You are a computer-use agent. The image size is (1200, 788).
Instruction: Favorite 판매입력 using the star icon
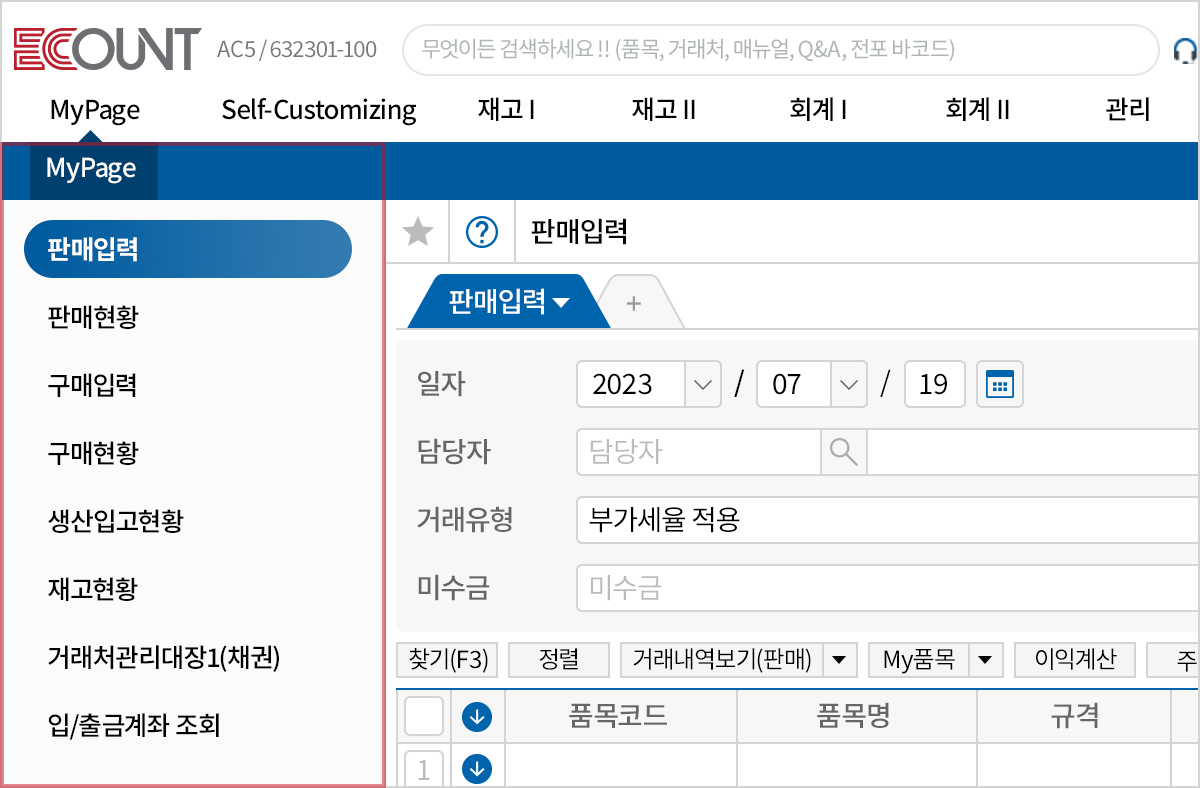coord(418,231)
